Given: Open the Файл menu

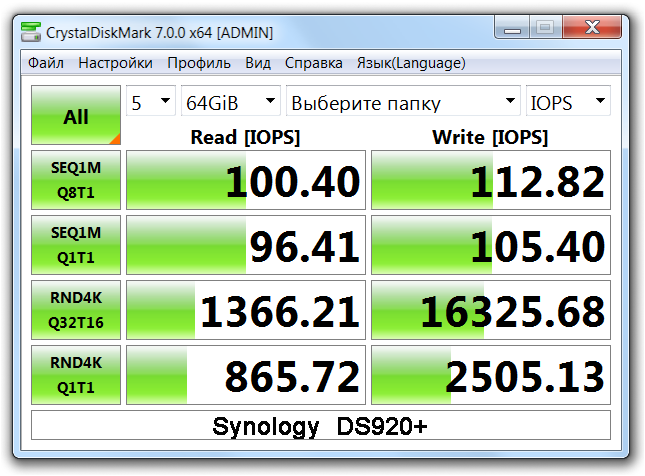Looking at the screenshot, I should (46, 63).
